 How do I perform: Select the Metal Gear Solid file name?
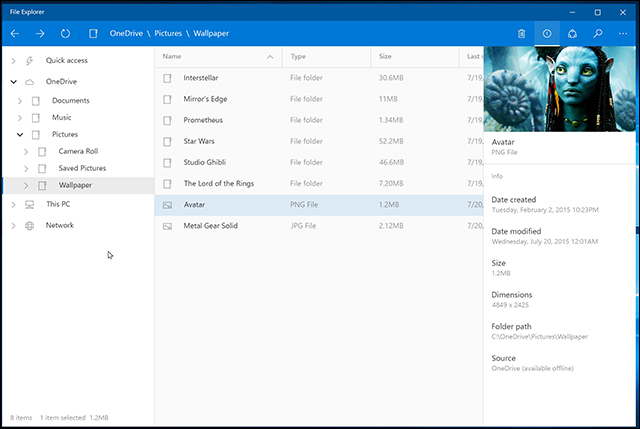[210, 226]
